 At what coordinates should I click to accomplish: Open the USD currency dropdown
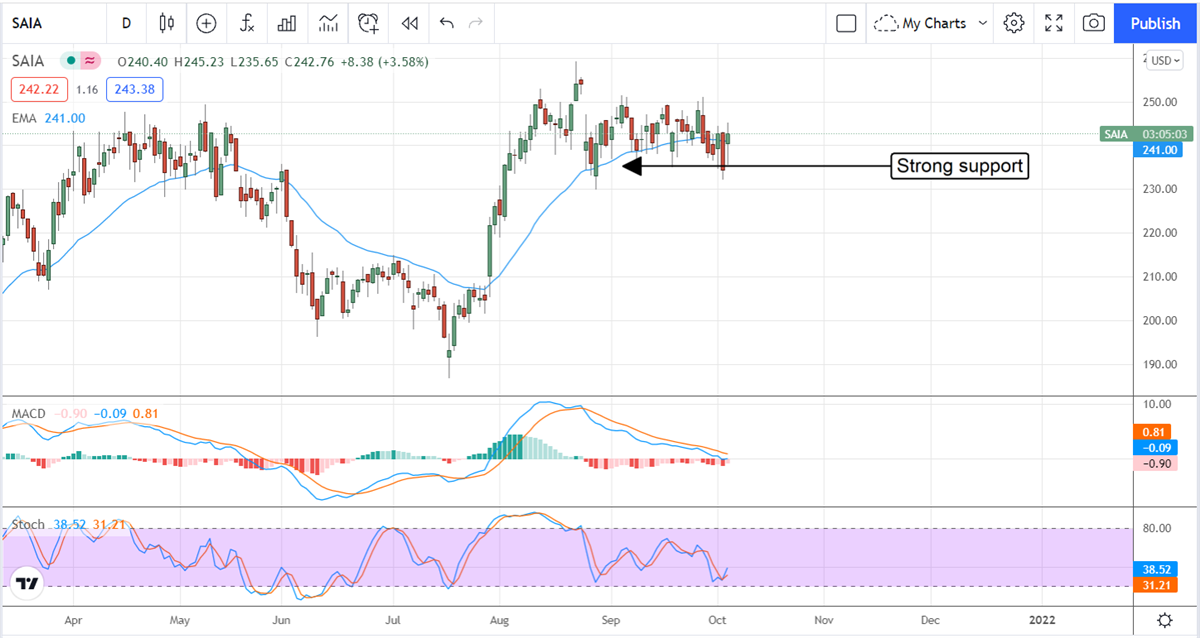click(1167, 60)
